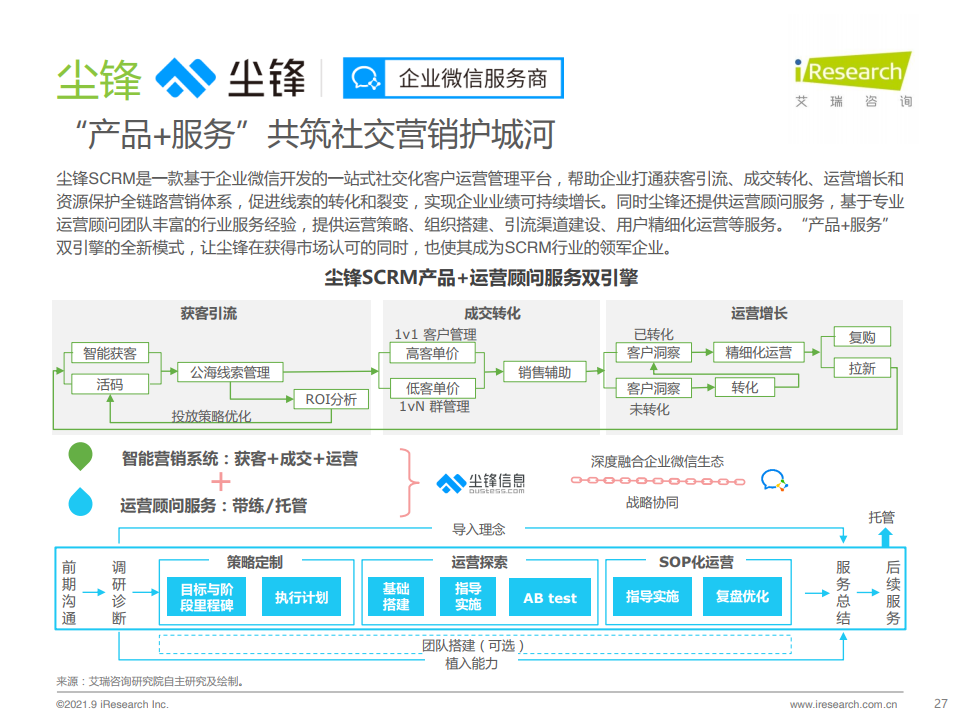Click the 基础搭建 blue block
The height and width of the screenshot is (720, 960).
[x=396, y=597]
